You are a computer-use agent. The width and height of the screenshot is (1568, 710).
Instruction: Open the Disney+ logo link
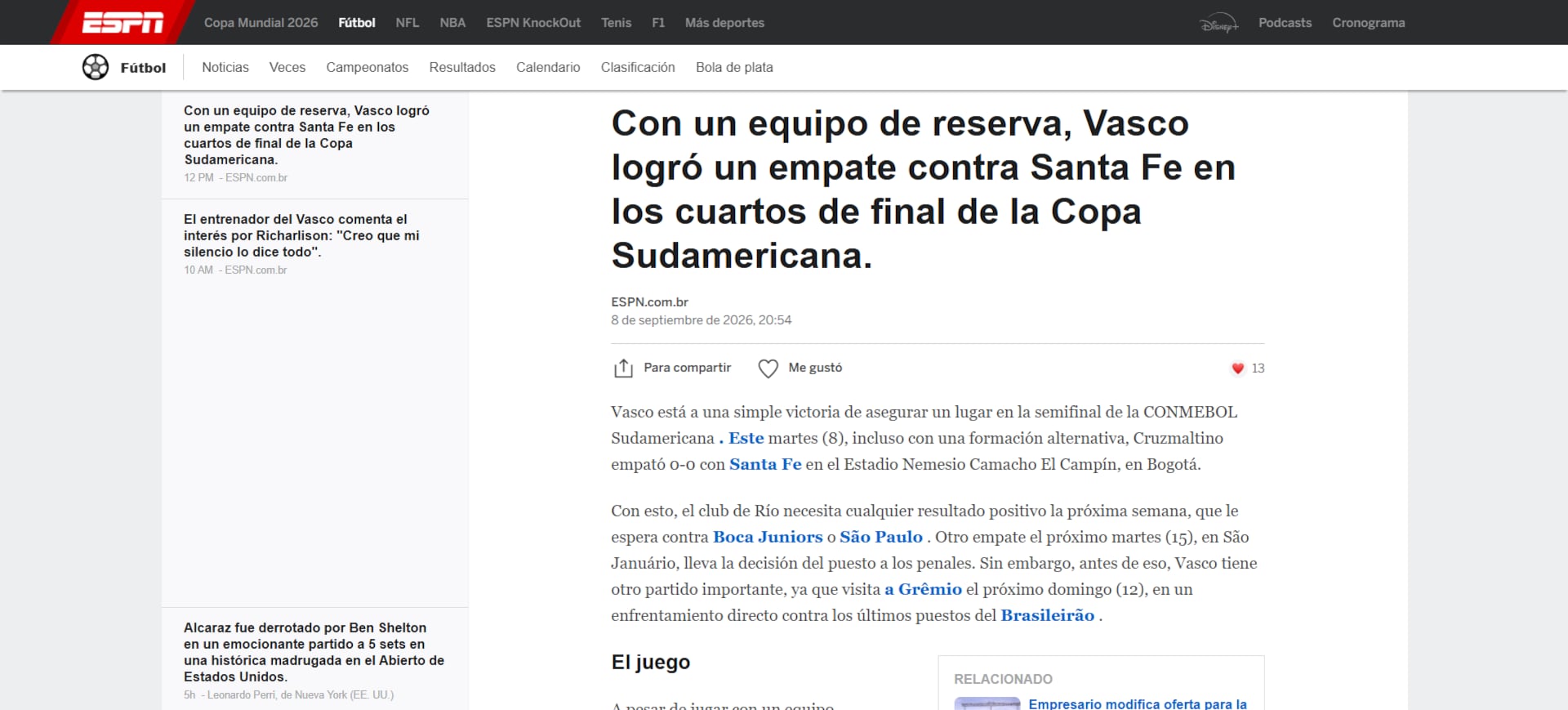click(x=1218, y=24)
